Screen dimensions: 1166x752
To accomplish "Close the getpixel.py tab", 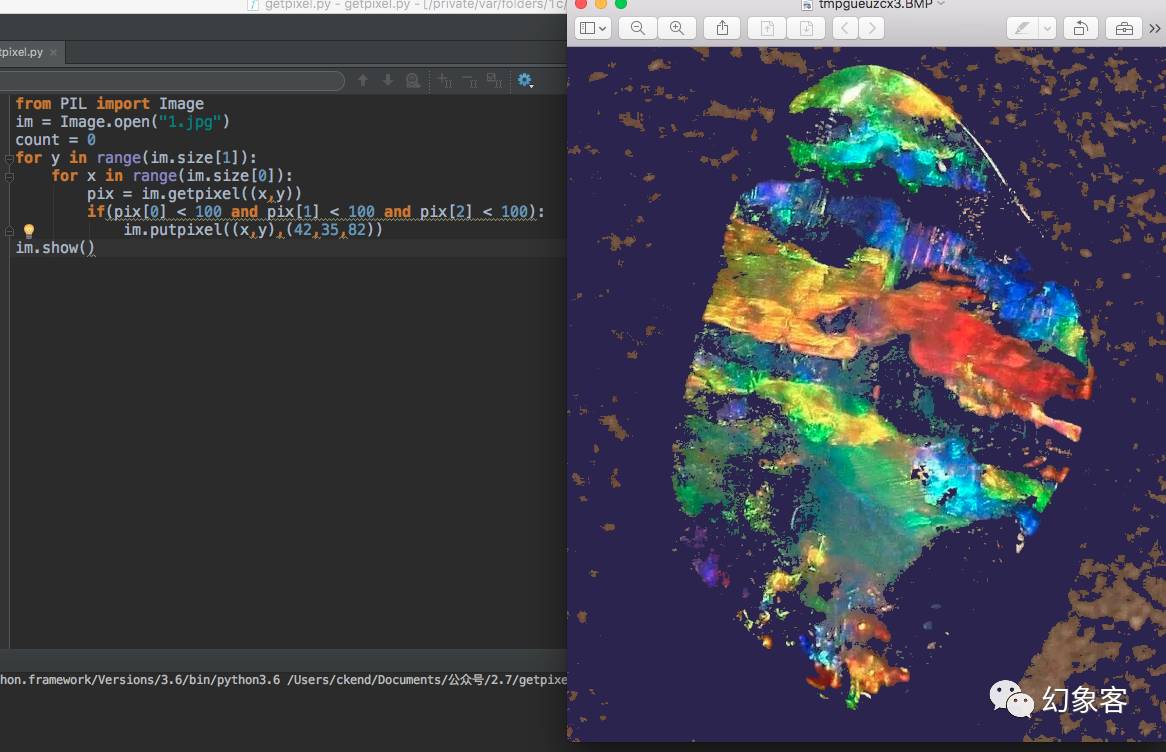I will pyautogui.click(x=53, y=52).
